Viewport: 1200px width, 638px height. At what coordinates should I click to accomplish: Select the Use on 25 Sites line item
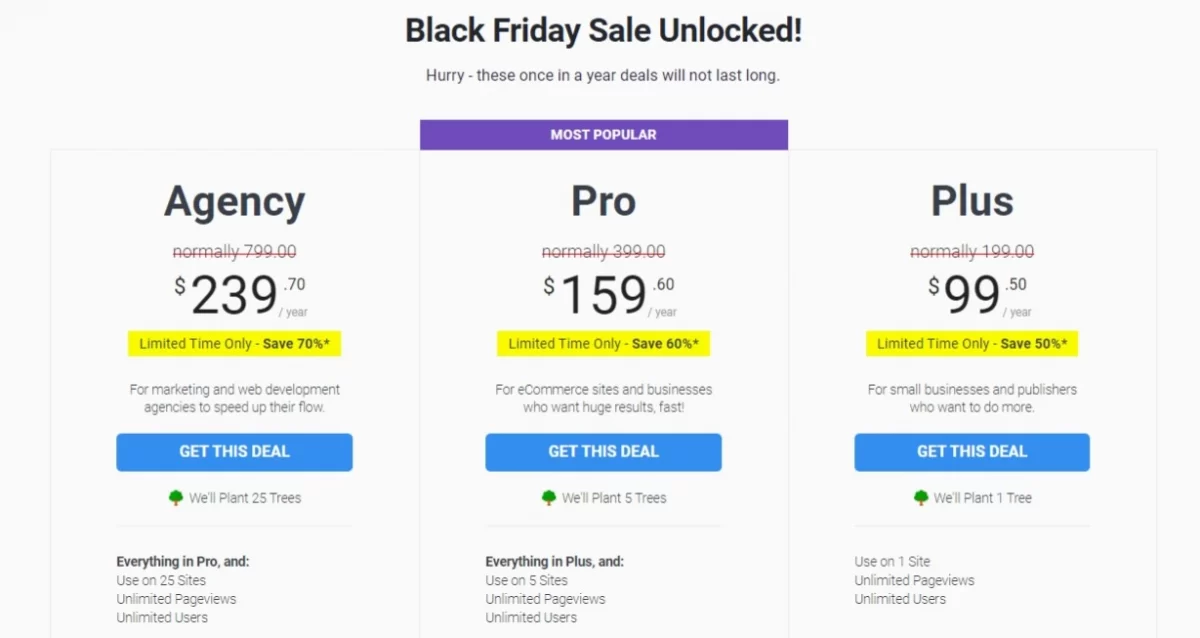159,580
